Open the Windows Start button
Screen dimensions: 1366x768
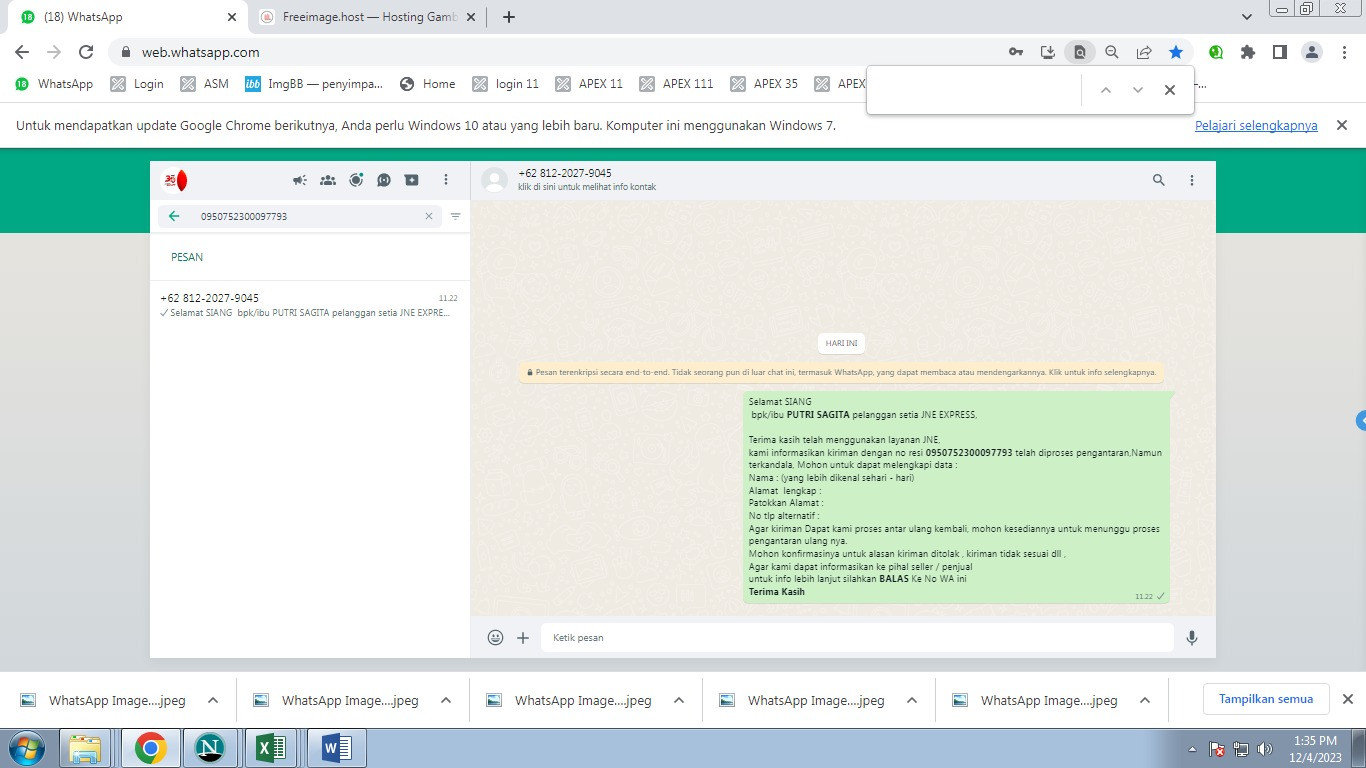coord(27,748)
